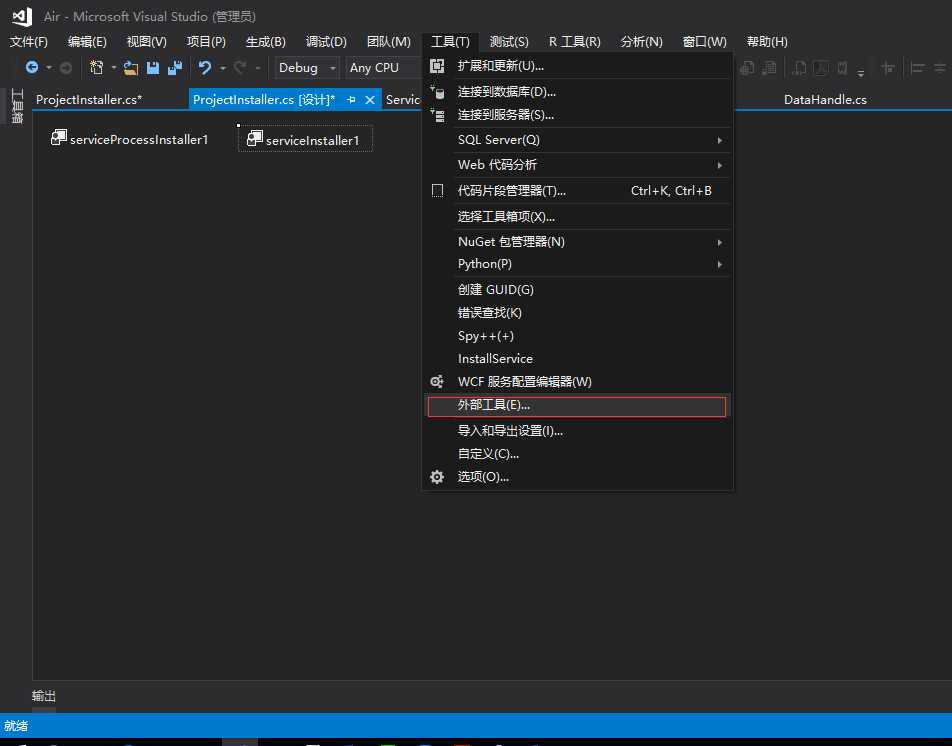Open the 调试(D) menu
Screen dimensions: 952x746
tap(326, 41)
